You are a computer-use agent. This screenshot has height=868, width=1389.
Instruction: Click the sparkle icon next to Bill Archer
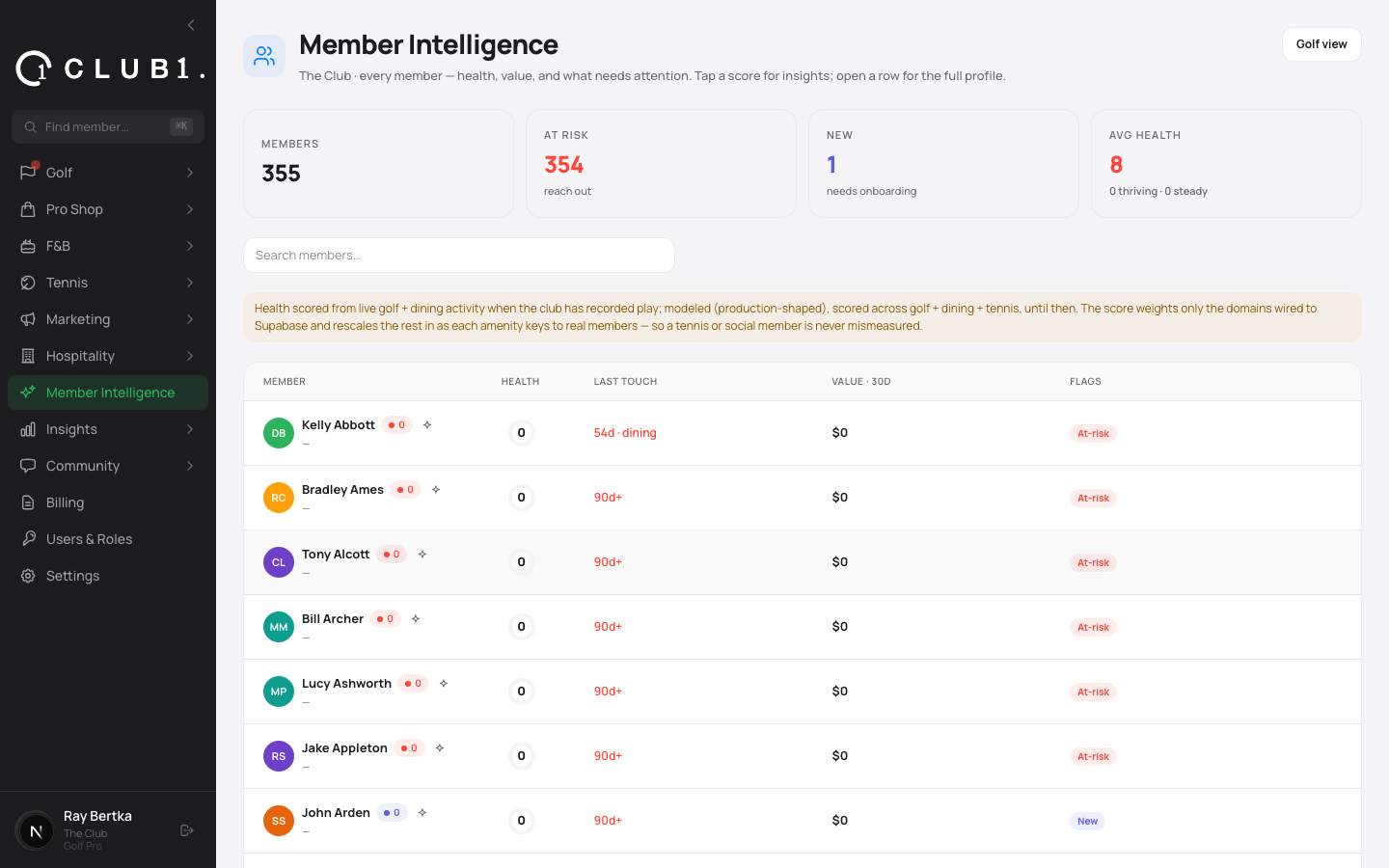[x=416, y=619]
